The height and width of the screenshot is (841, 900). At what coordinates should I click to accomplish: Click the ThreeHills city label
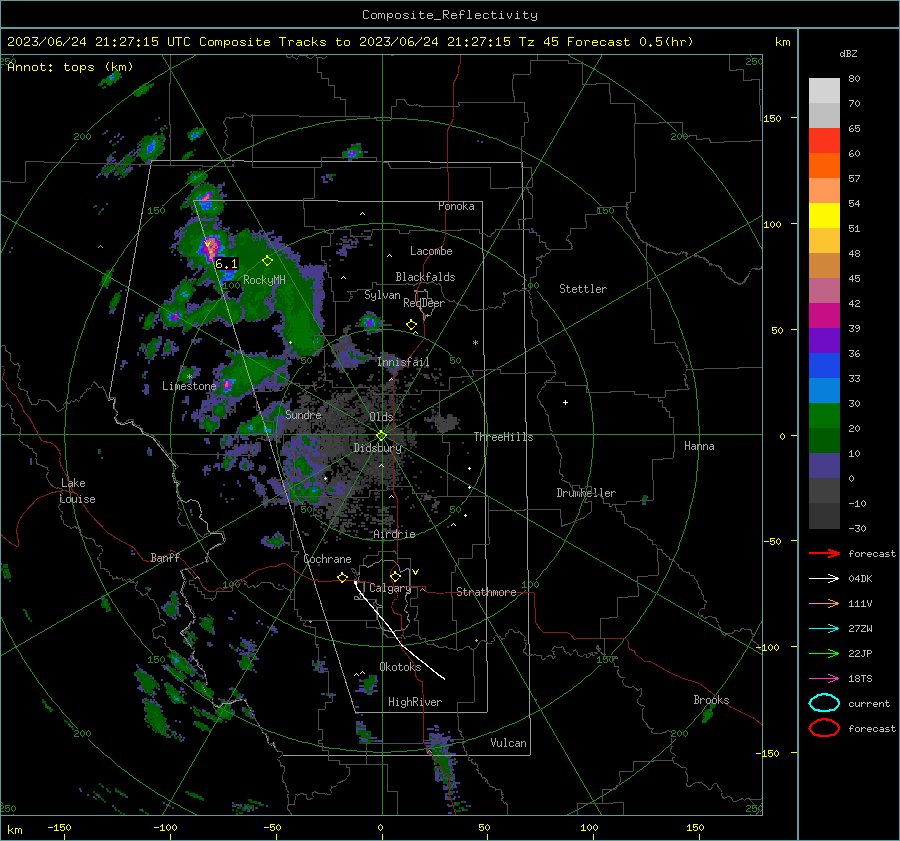point(503,437)
